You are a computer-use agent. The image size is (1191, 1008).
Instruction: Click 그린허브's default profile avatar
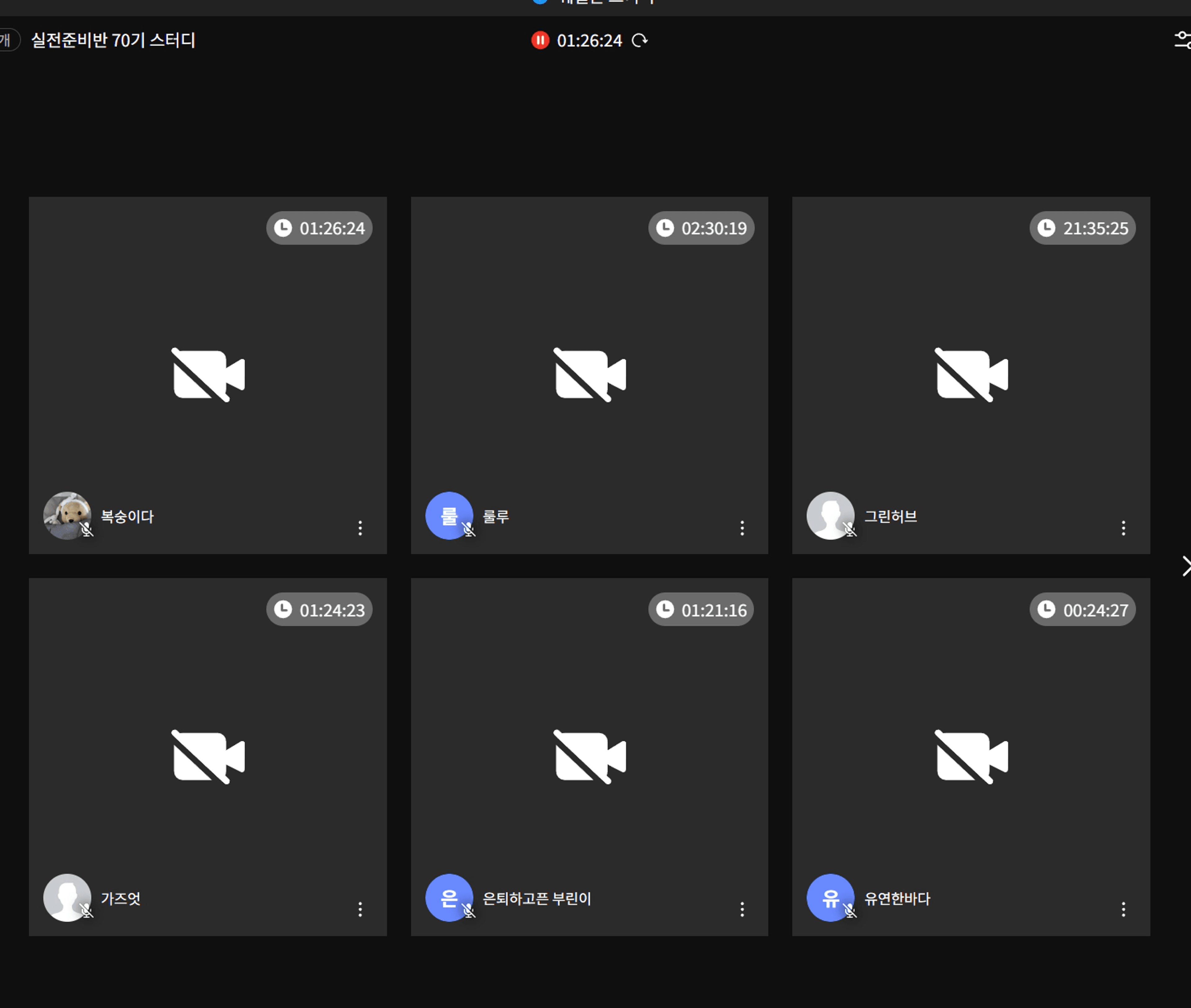tap(830, 515)
